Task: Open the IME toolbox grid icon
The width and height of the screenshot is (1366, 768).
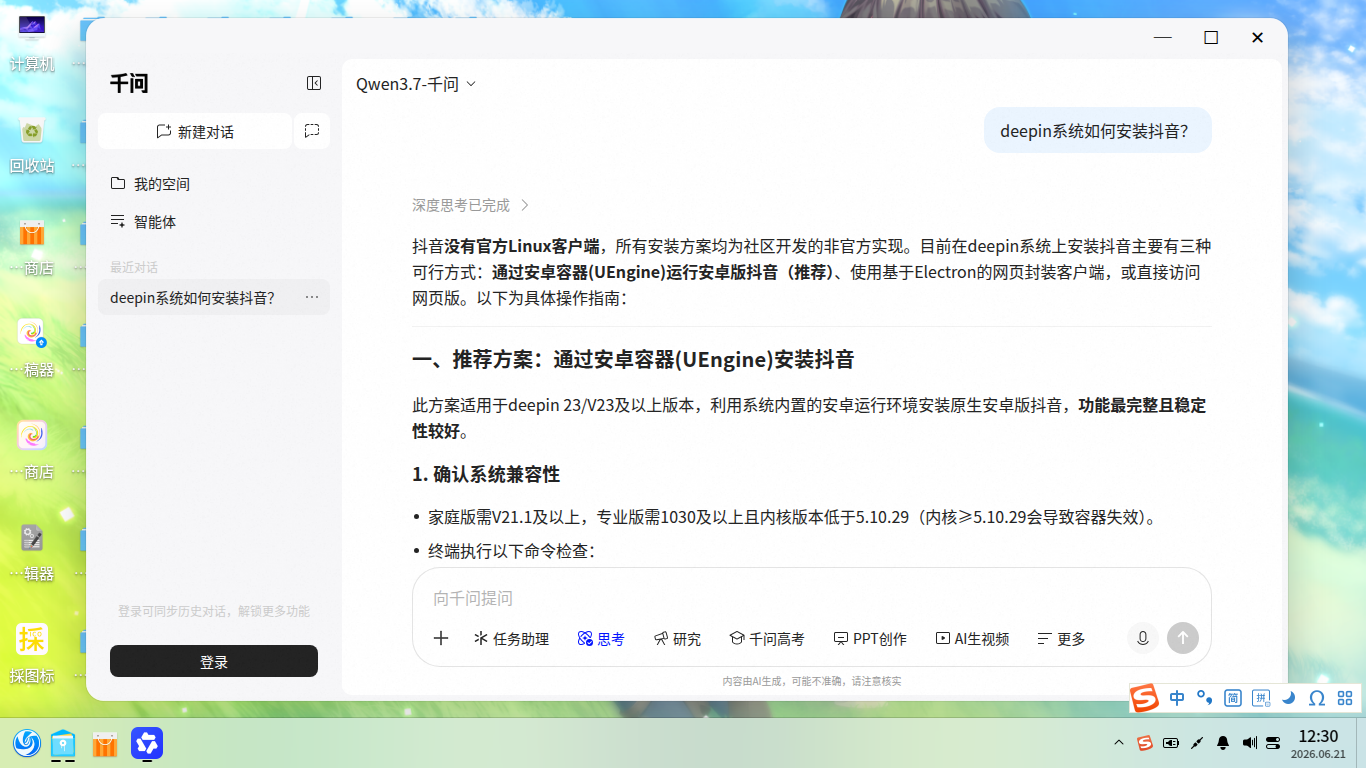Action: (x=1345, y=697)
